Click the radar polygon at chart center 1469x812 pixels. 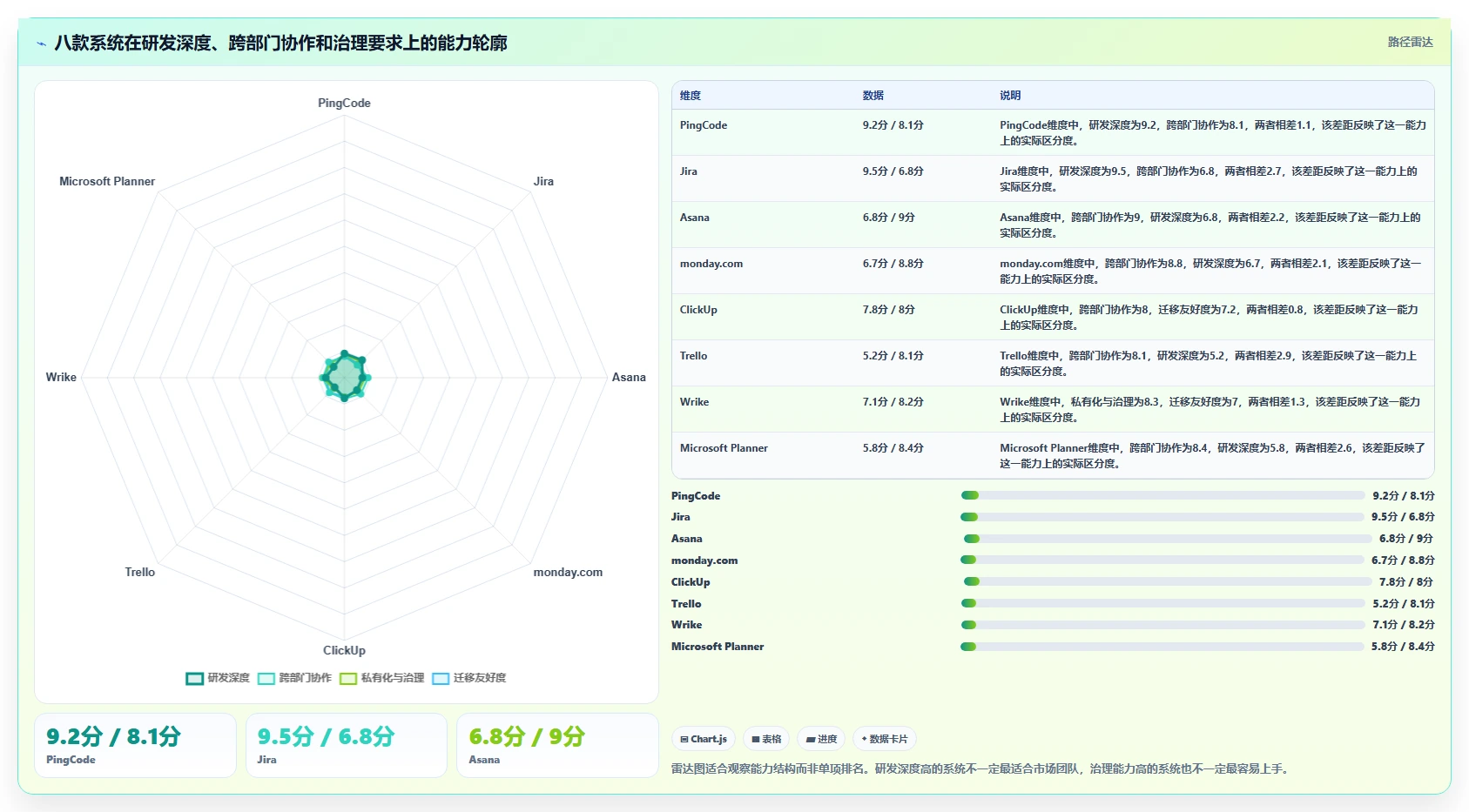click(345, 377)
